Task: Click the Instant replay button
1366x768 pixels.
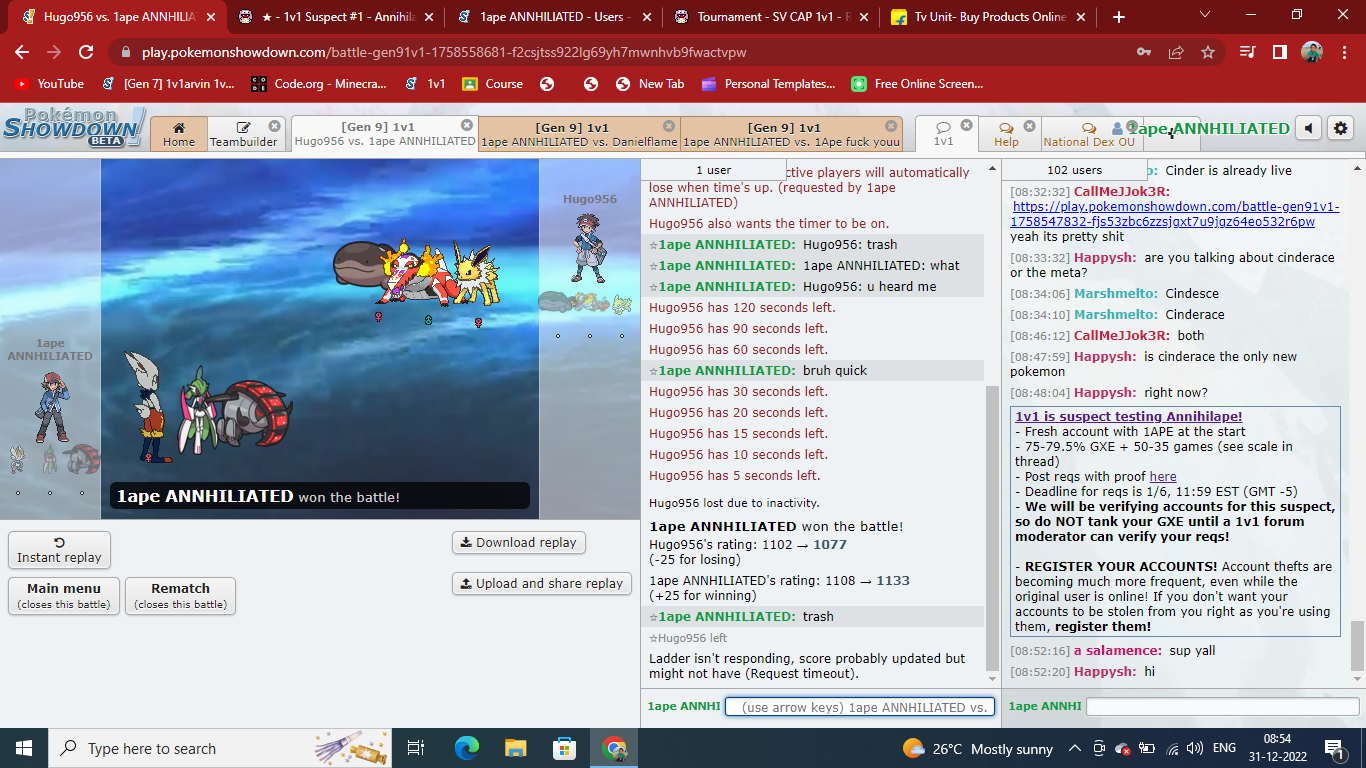Action: point(59,550)
